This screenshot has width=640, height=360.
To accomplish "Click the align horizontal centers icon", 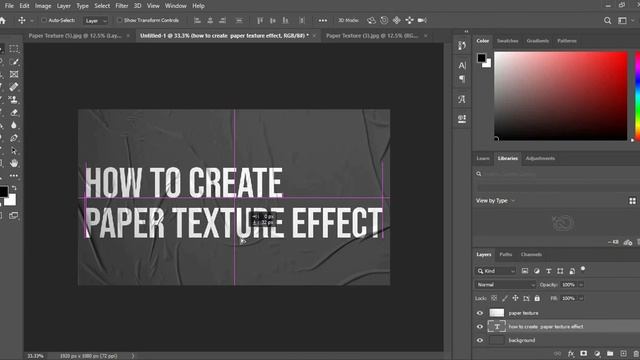I will click(210, 20).
